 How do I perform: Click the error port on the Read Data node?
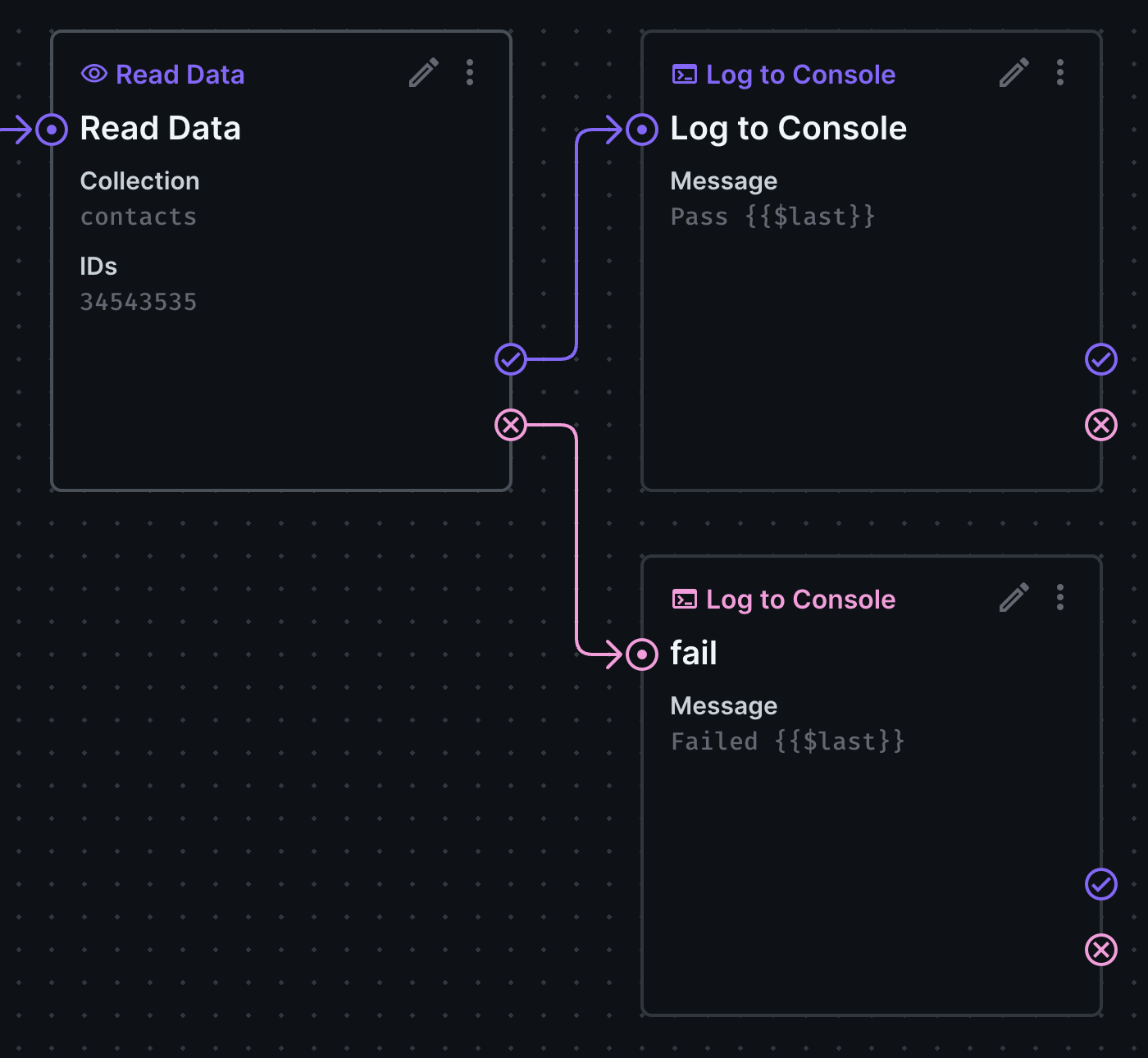tap(510, 425)
